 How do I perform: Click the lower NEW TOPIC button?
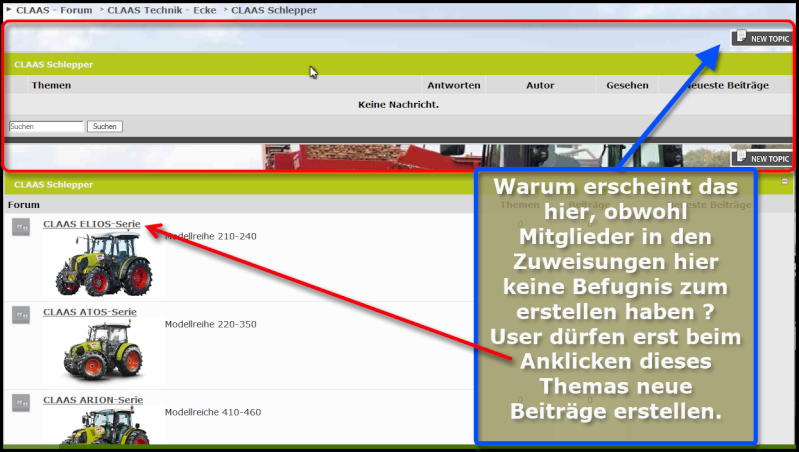click(x=762, y=158)
